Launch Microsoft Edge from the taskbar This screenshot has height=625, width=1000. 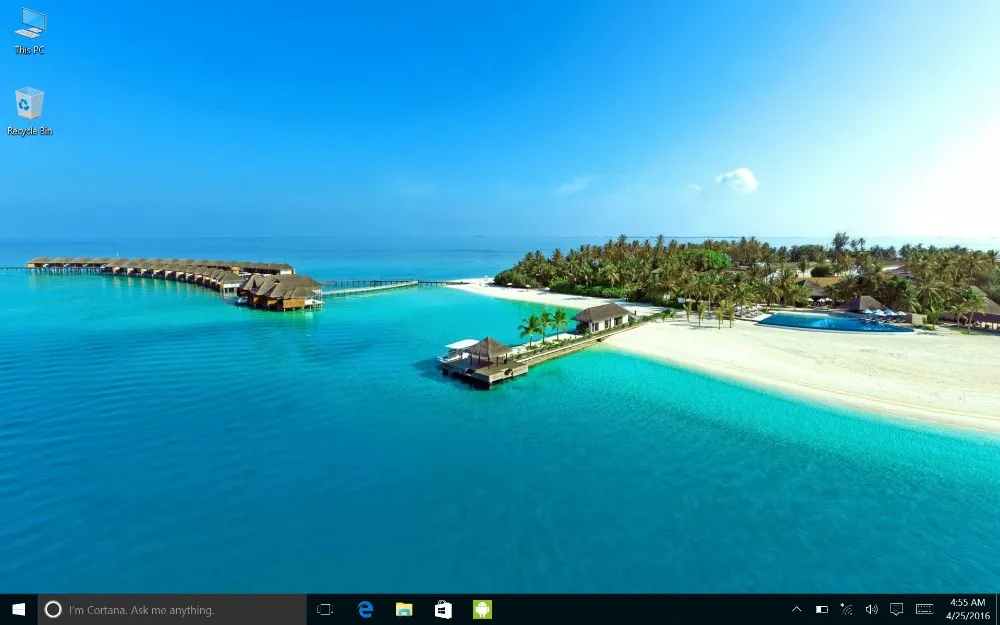(365, 610)
